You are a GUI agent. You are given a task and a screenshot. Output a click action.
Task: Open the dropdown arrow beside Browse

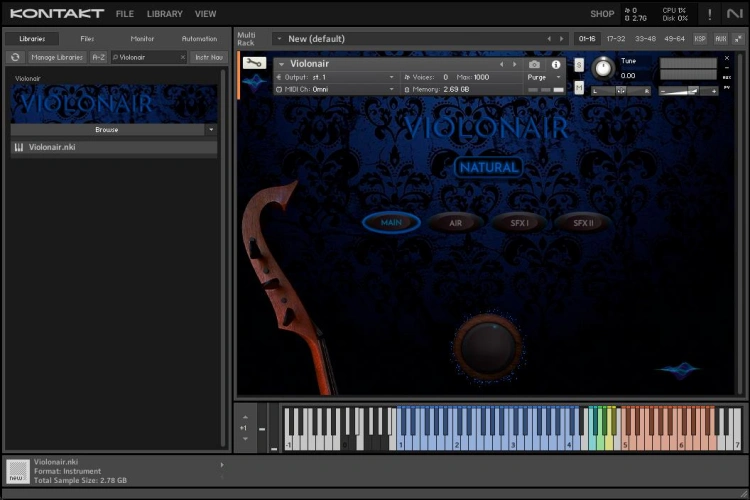[x=211, y=130]
